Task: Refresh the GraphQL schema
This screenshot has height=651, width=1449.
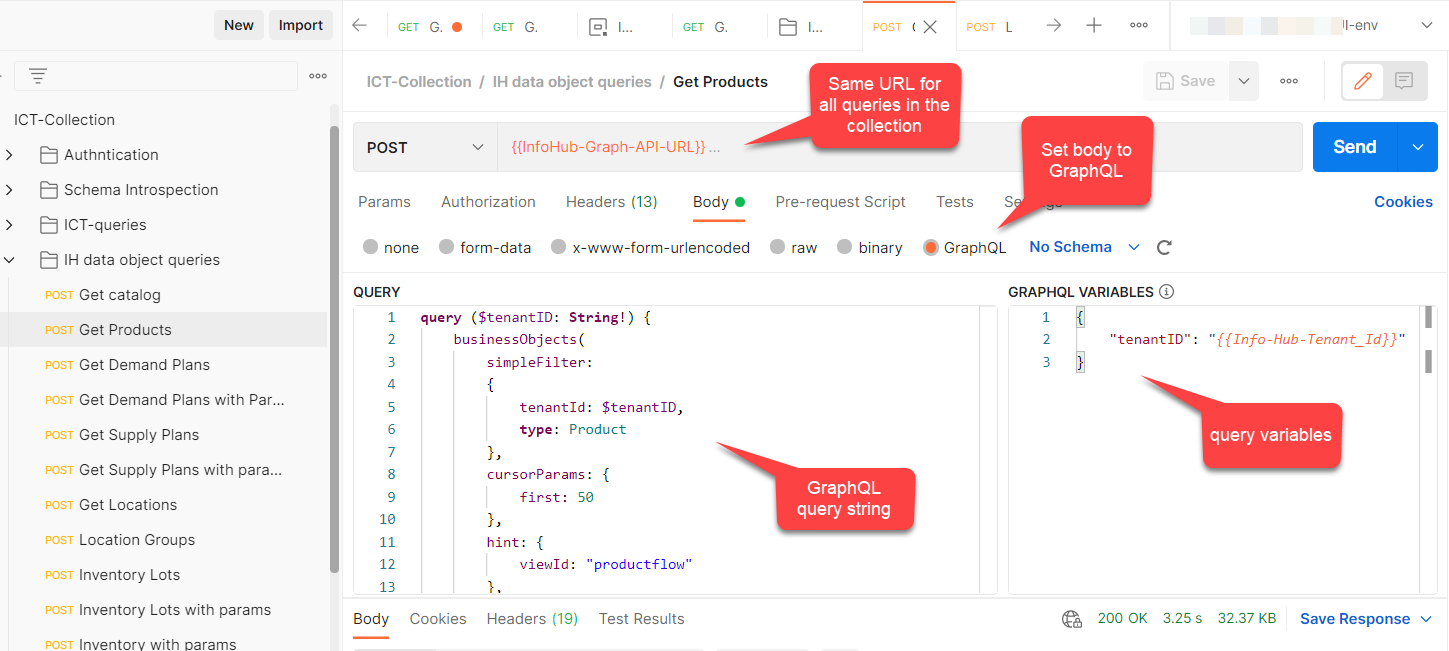Action: tap(1163, 246)
